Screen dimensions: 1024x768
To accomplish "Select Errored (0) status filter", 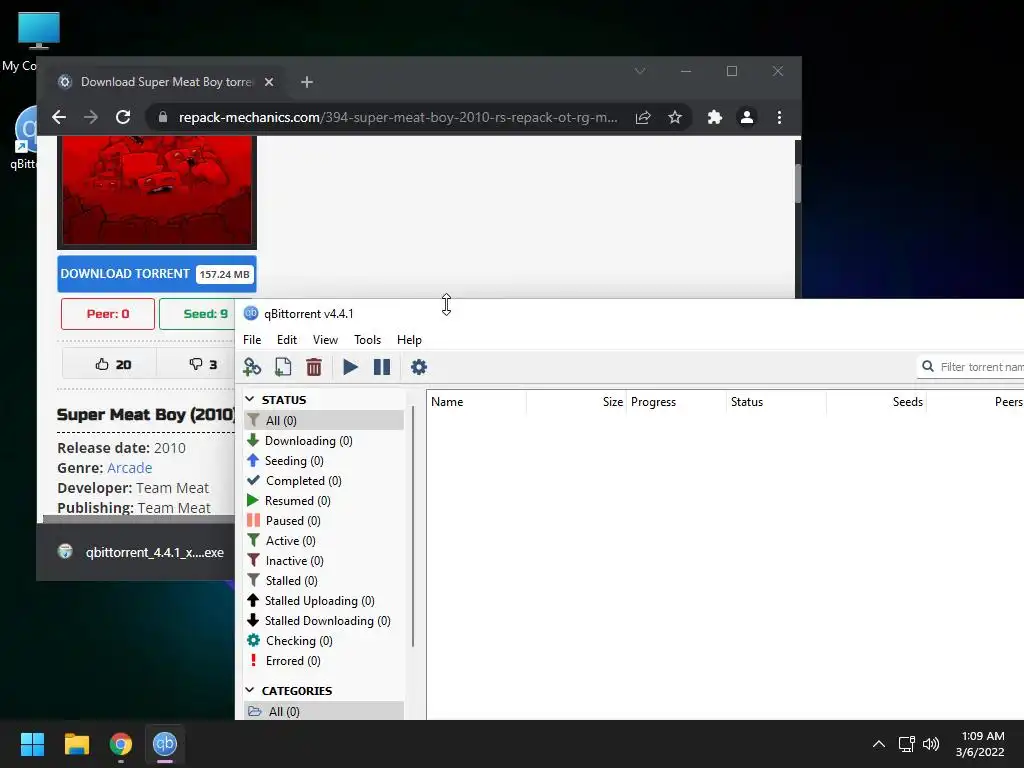I will pyautogui.click(x=324, y=661).
